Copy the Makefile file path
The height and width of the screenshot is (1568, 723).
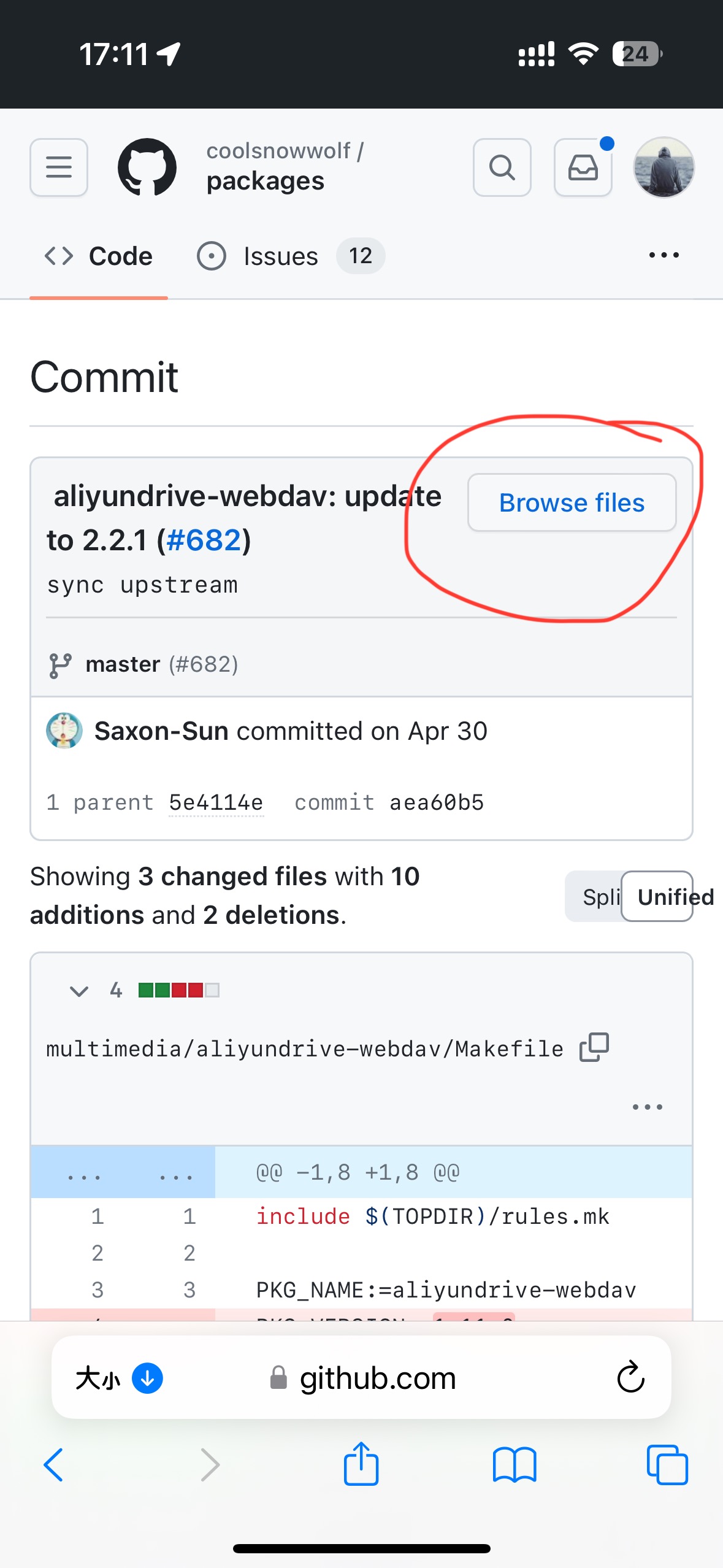pos(595,1047)
